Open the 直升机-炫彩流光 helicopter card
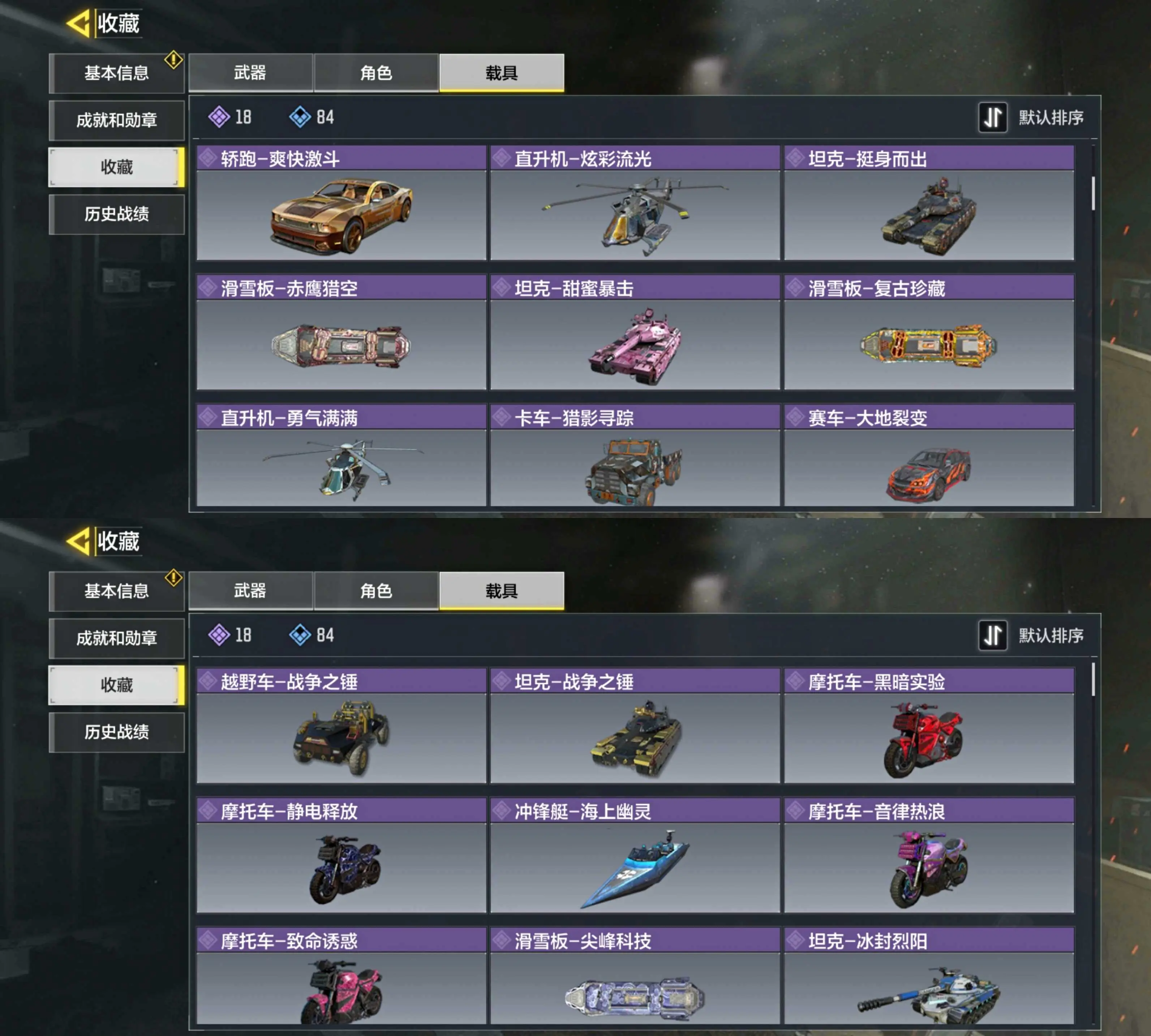Screen dimensions: 1151x1036 (x=635, y=203)
